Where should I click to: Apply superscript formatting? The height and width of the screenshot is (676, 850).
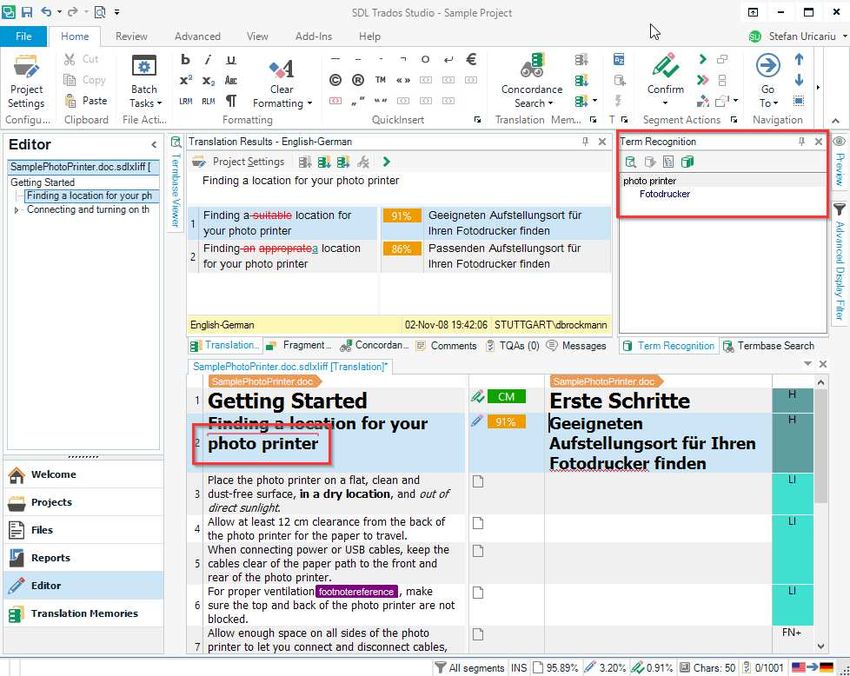[x=185, y=80]
